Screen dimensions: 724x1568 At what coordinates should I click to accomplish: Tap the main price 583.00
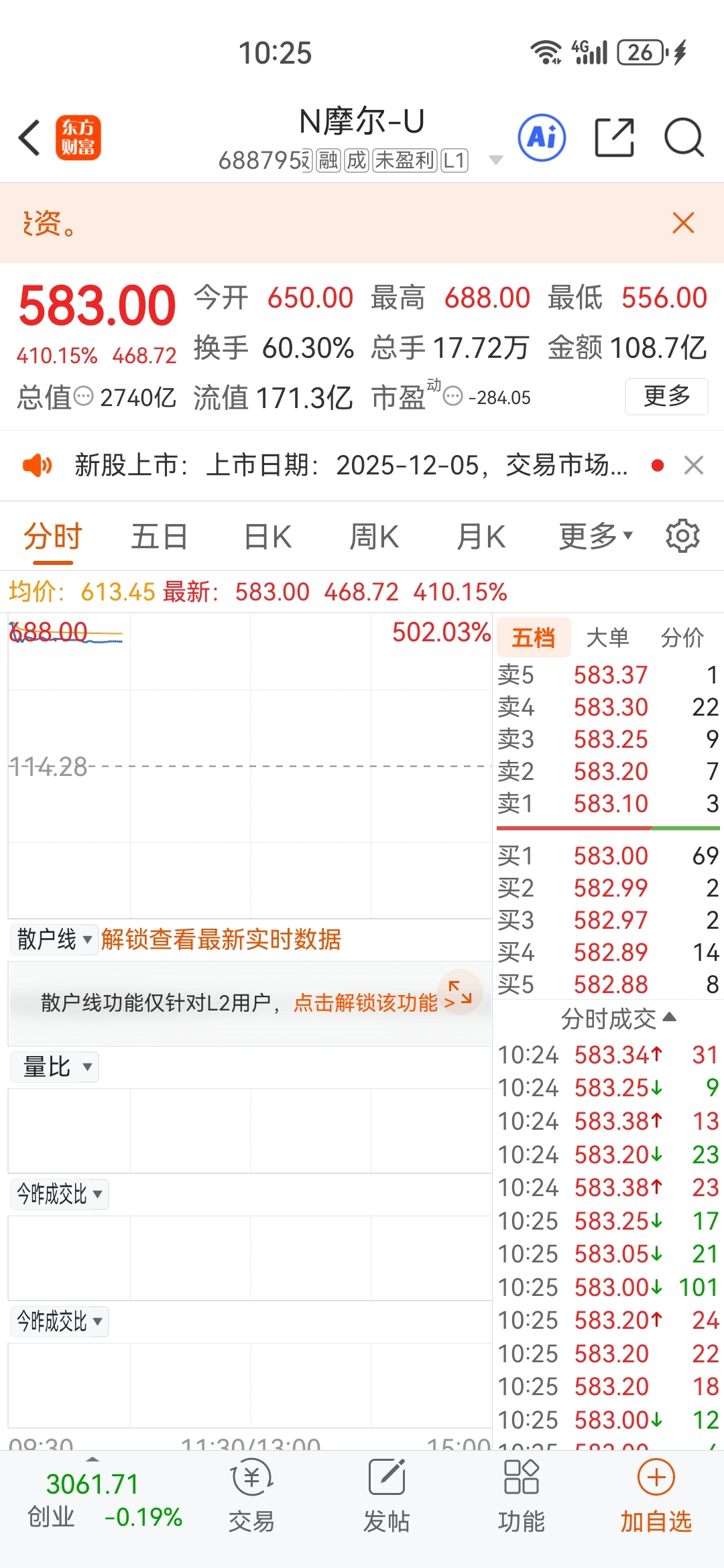(x=97, y=306)
